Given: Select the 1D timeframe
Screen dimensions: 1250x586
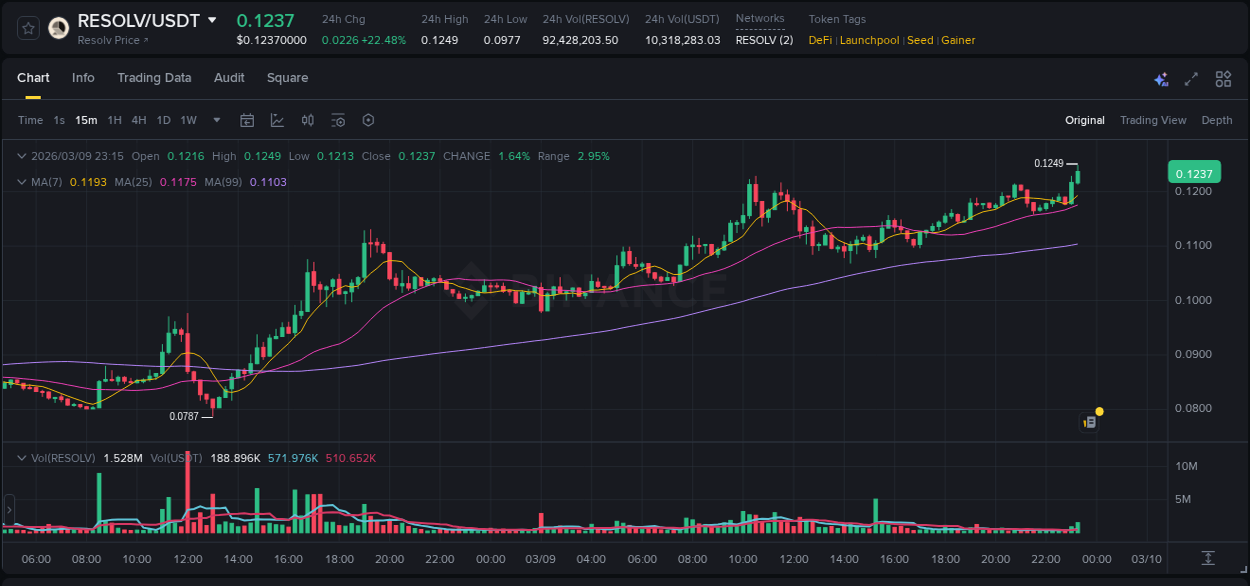Looking at the screenshot, I should click(163, 120).
